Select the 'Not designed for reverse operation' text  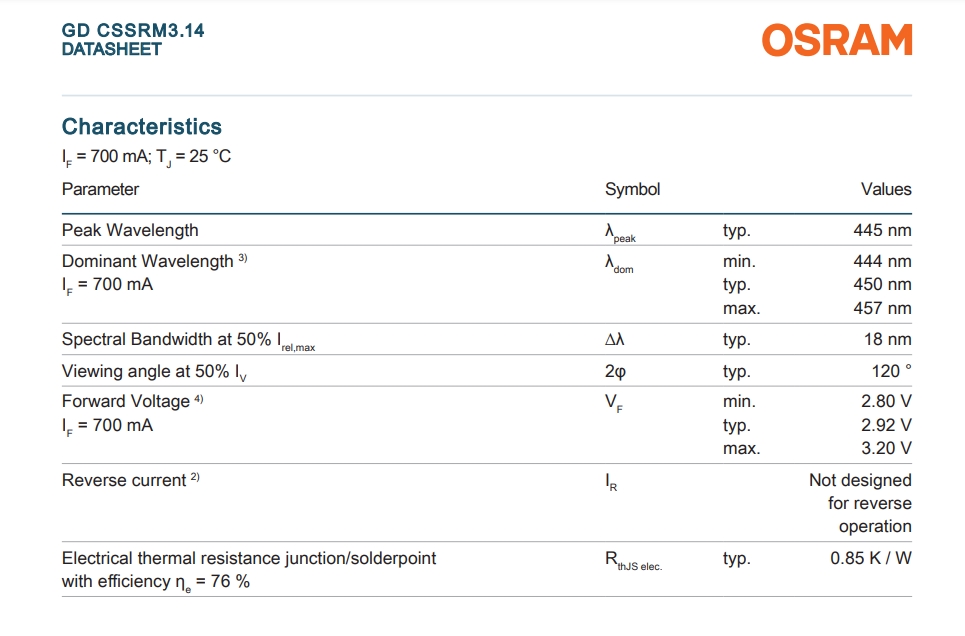[x=861, y=503]
